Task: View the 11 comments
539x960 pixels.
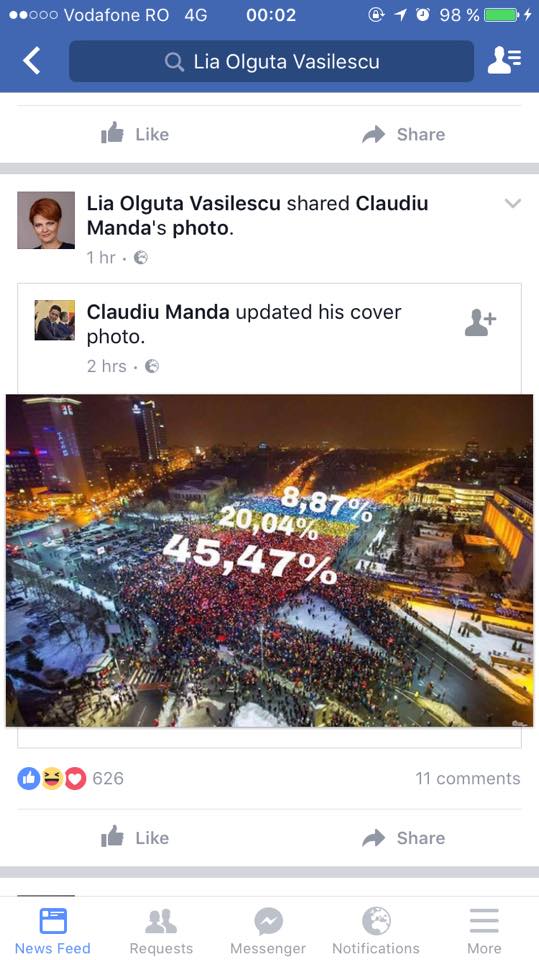Action: click(x=468, y=778)
